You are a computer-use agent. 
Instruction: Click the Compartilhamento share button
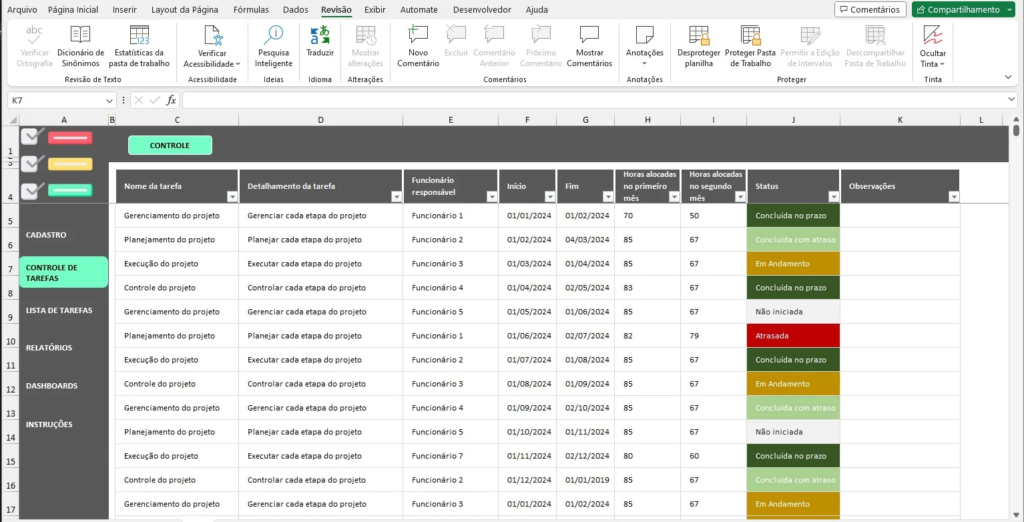[x=957, y=9]
